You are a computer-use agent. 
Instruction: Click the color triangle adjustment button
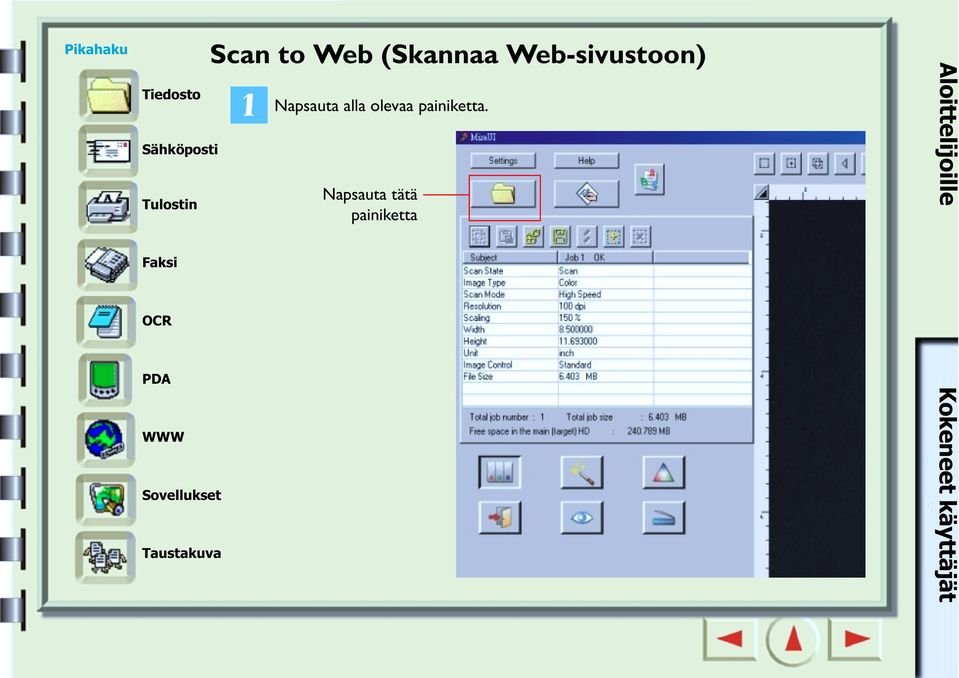coord(664,472)
